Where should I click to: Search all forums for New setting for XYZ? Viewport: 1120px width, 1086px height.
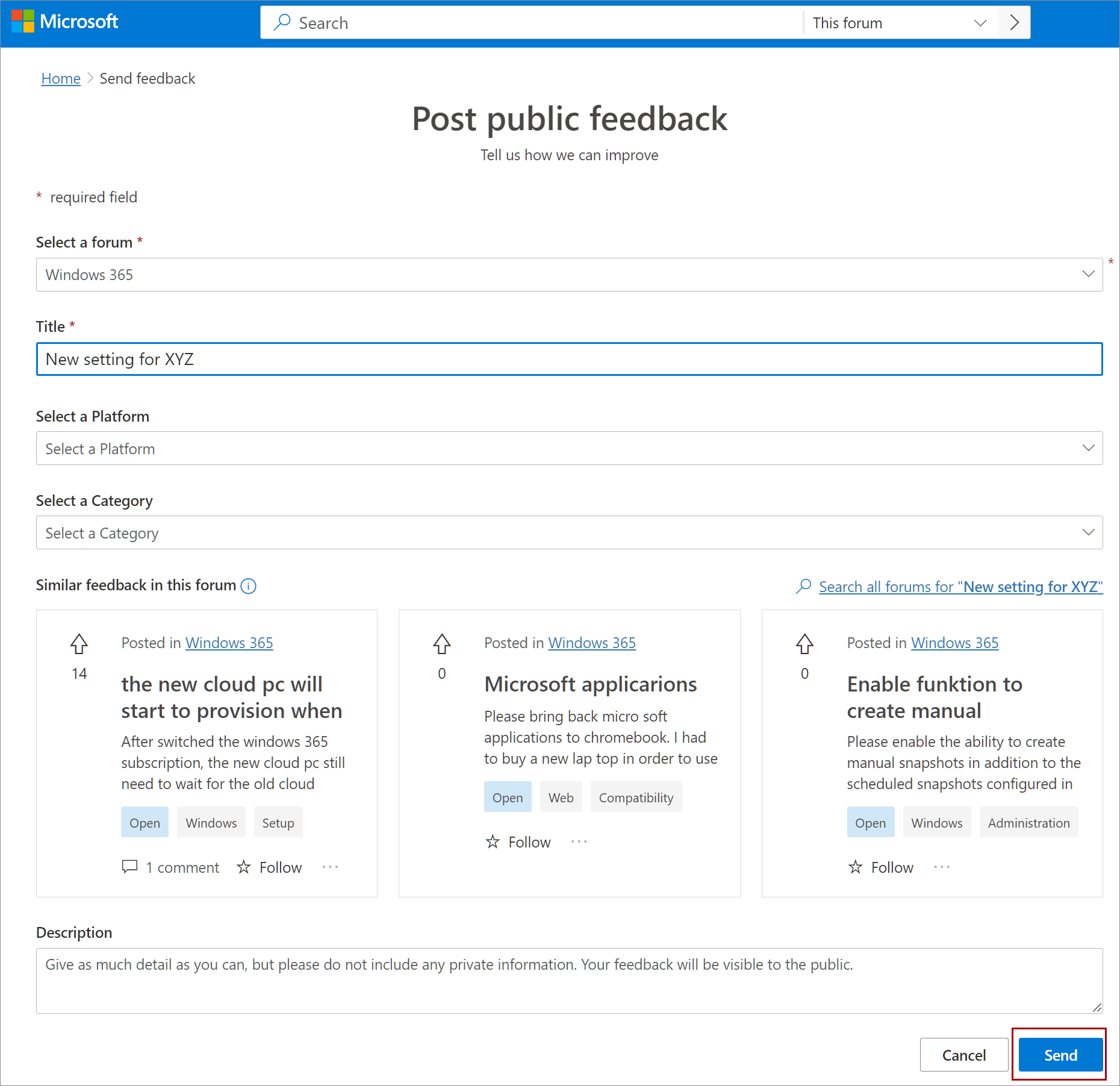click(x=960, y=586)
